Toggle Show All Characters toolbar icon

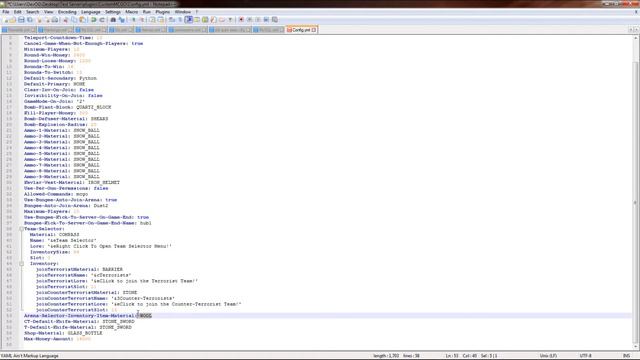(x=180, y=20)
